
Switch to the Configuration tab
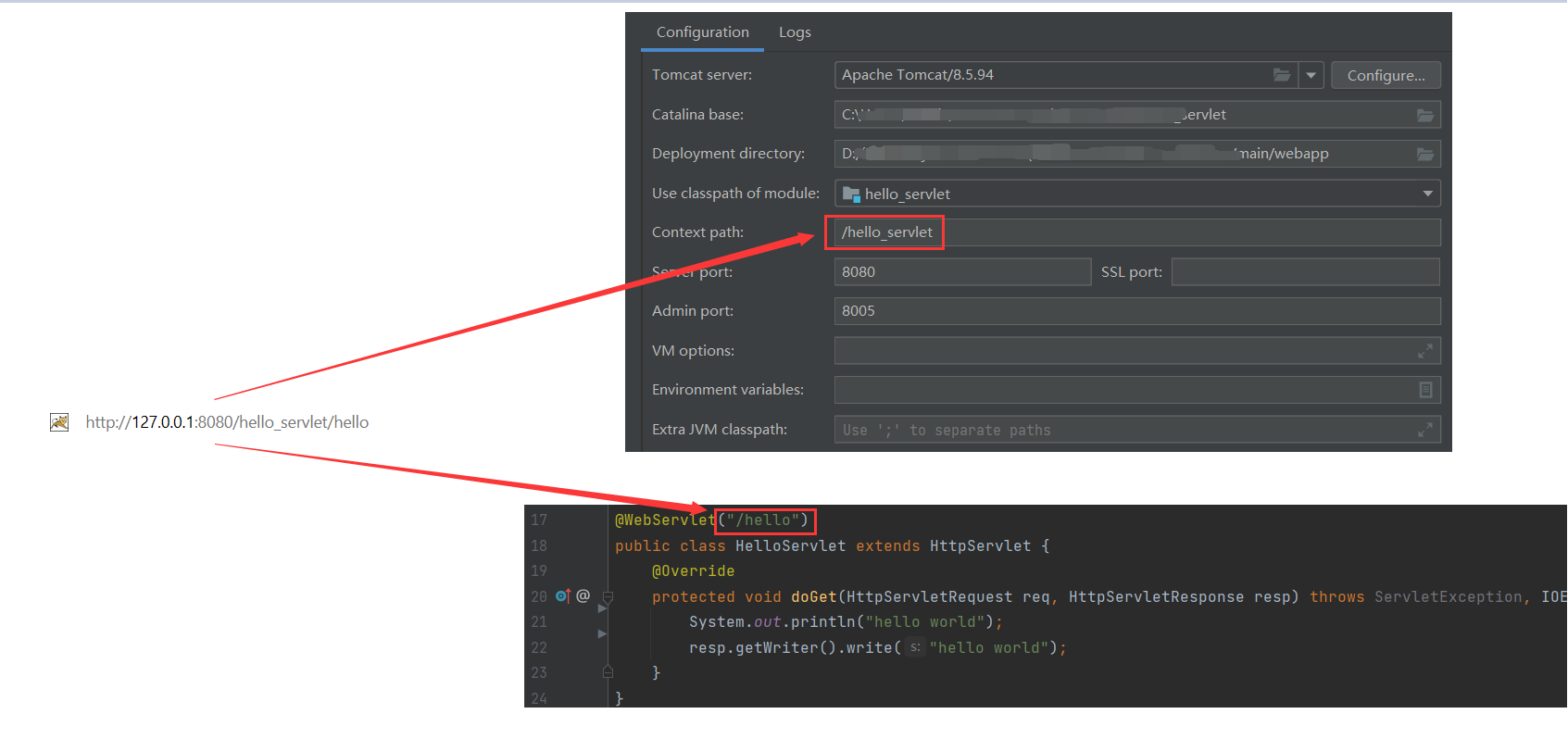click(x=702, y=32)
